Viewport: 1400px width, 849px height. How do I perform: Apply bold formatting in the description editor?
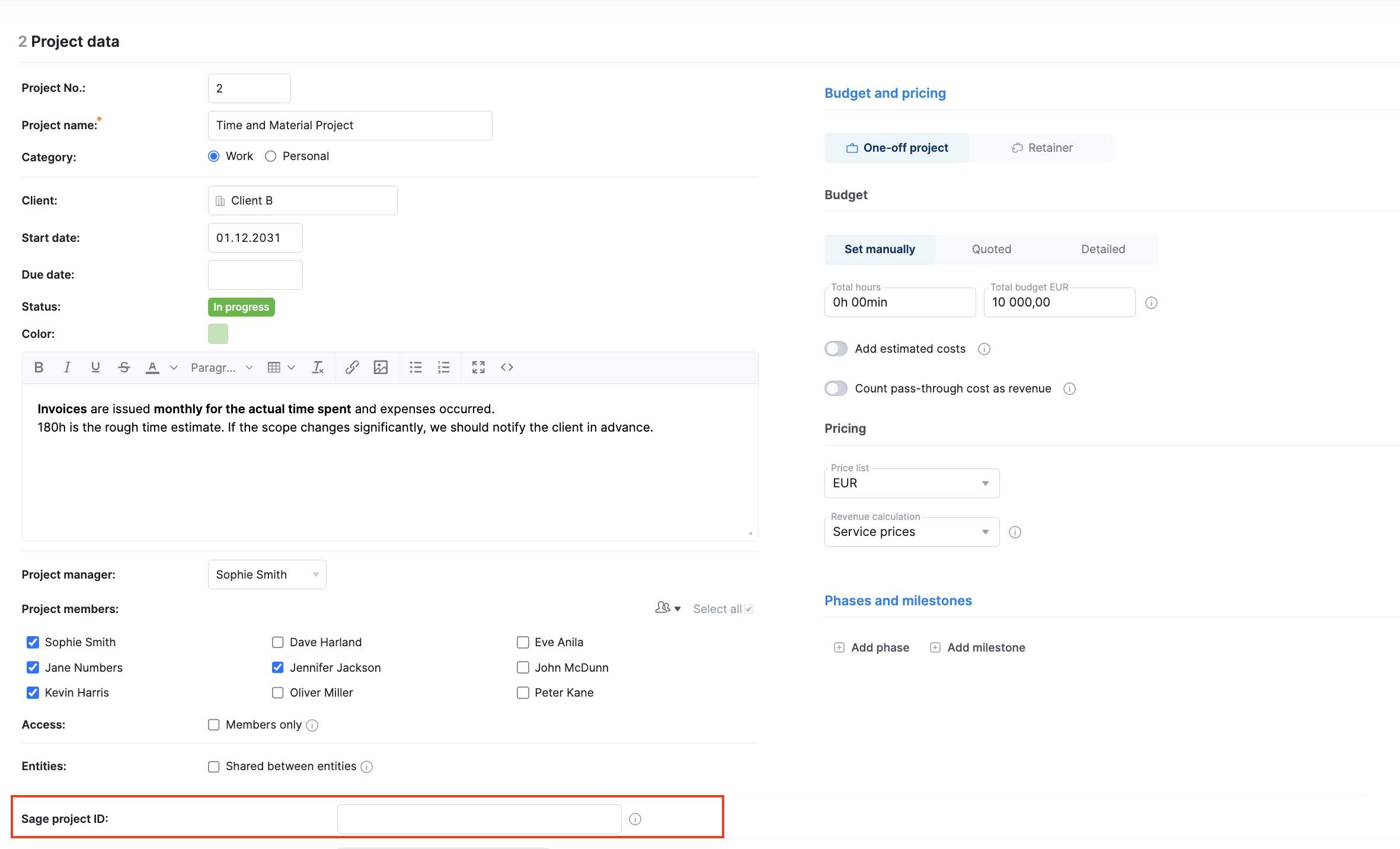pyautogui.click(x=39, y=367)
